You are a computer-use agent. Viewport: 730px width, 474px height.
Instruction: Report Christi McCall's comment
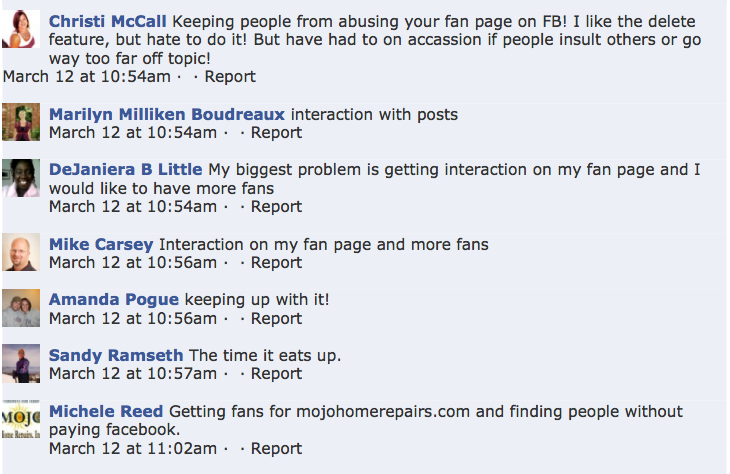230,76
